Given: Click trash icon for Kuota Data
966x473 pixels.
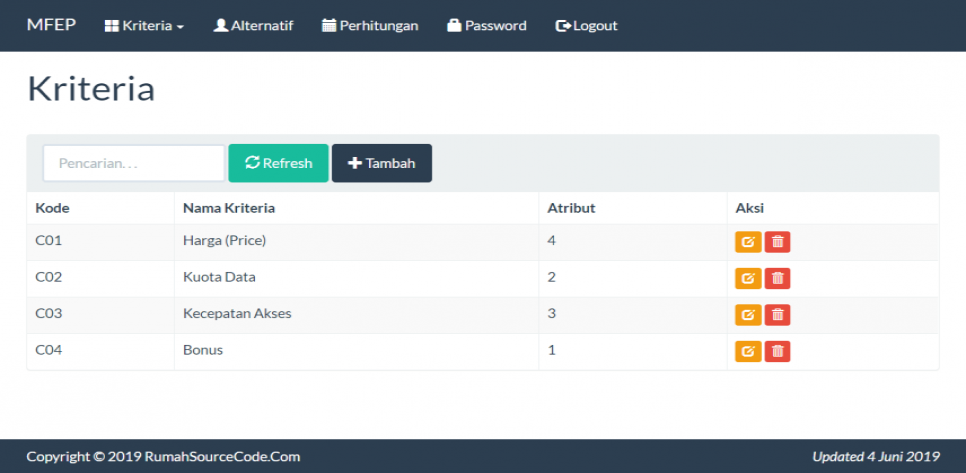Looking at the screenshot, I should (777, 278).
